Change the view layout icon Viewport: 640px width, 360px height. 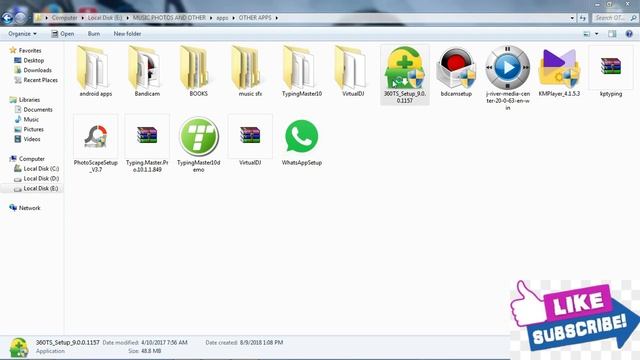pos(587,34)
